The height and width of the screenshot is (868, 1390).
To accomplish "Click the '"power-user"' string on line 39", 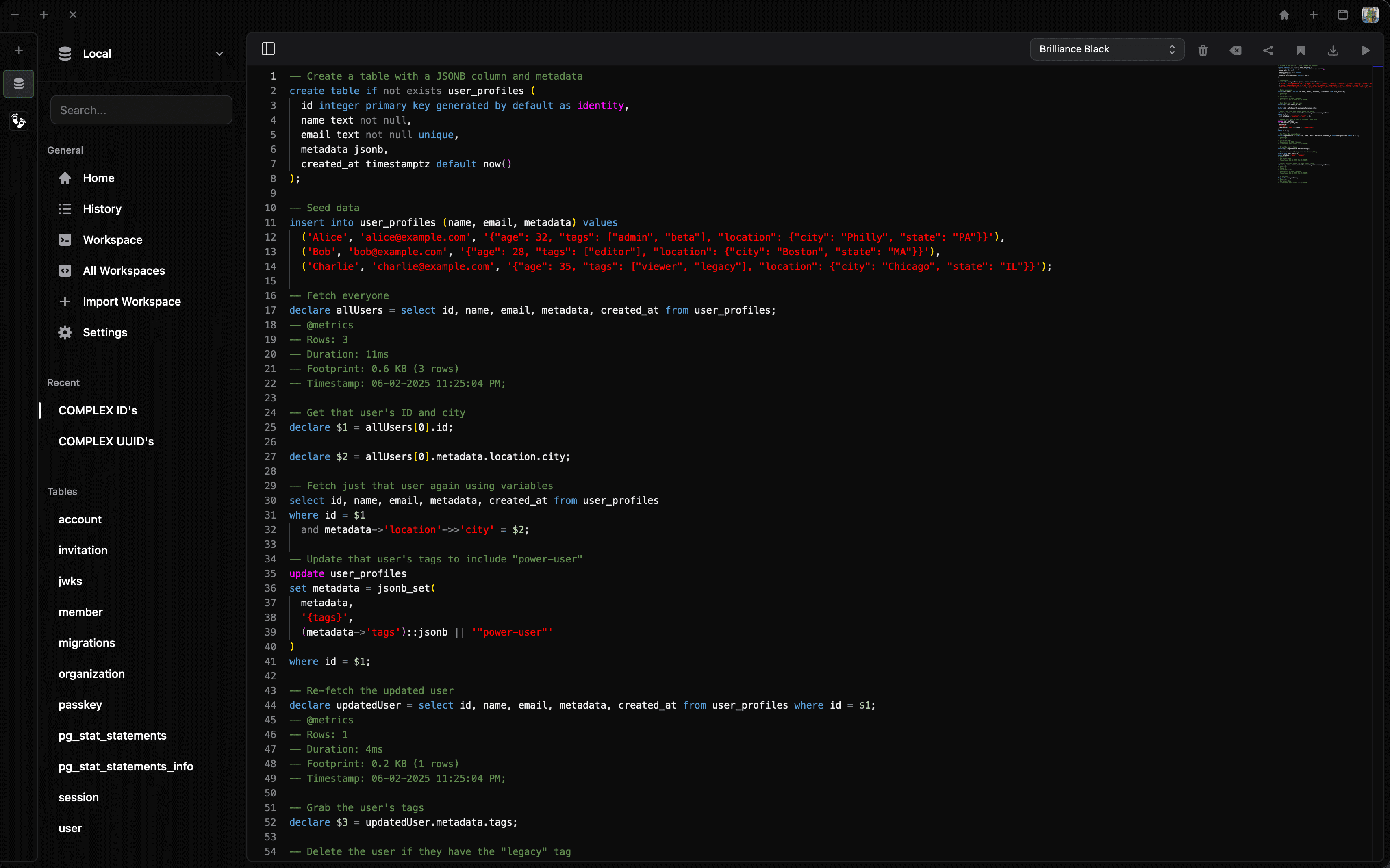I will [x=512, y=632].
